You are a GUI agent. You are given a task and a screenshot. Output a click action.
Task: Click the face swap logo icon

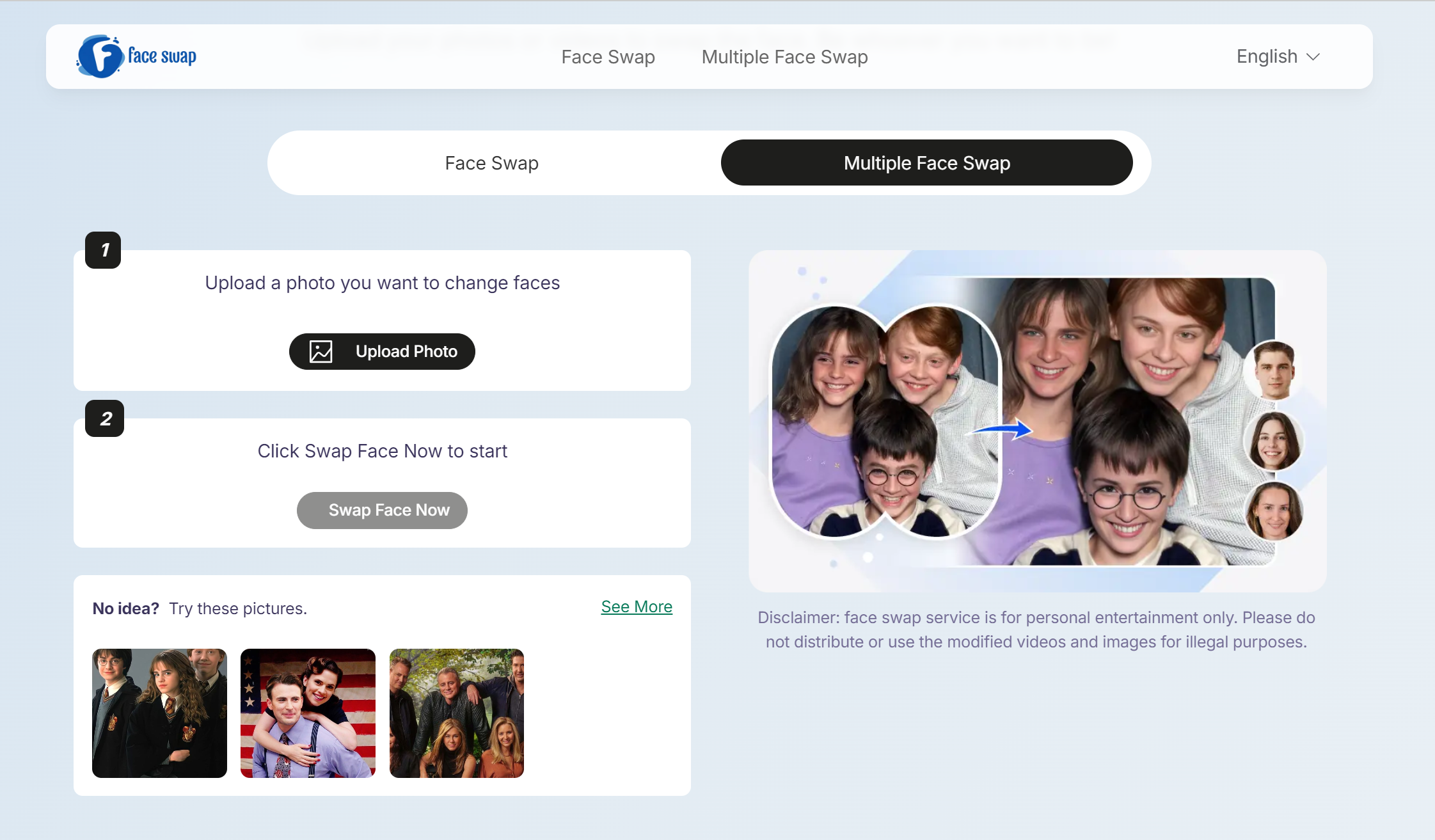pos(100,56)
